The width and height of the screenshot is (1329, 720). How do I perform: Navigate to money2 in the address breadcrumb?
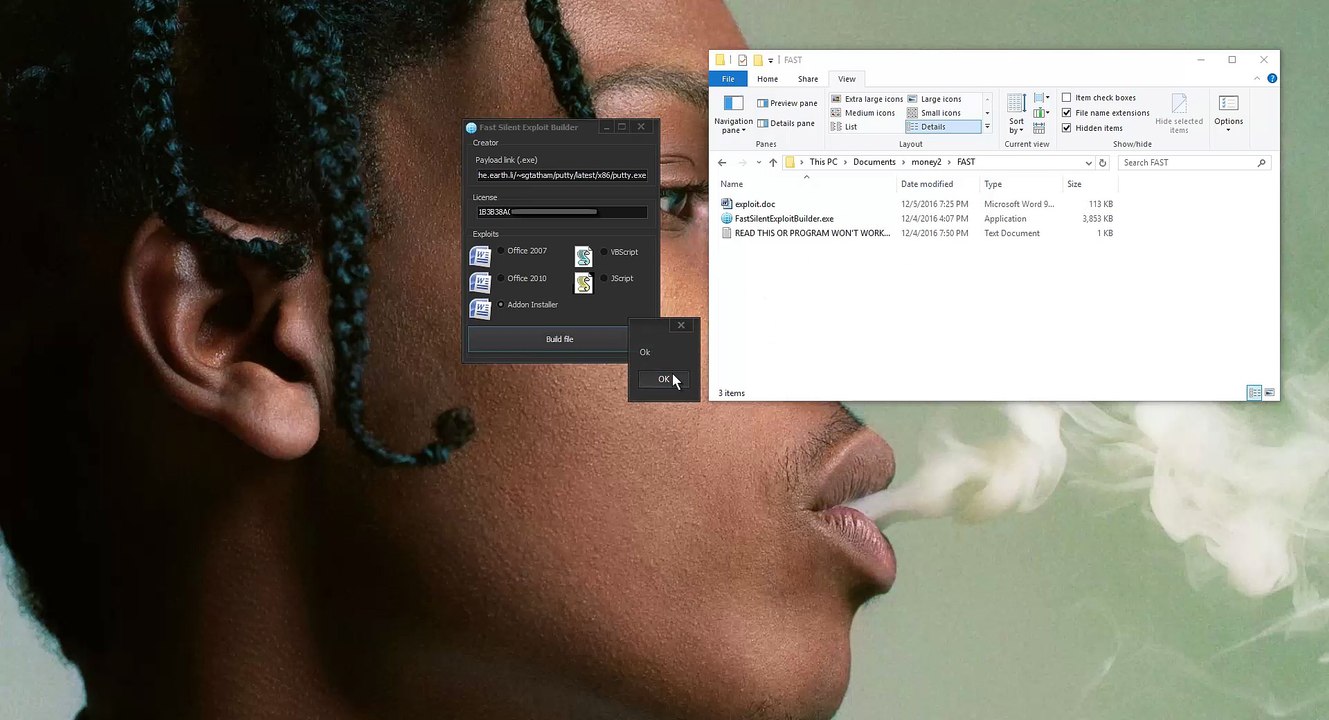926,162
